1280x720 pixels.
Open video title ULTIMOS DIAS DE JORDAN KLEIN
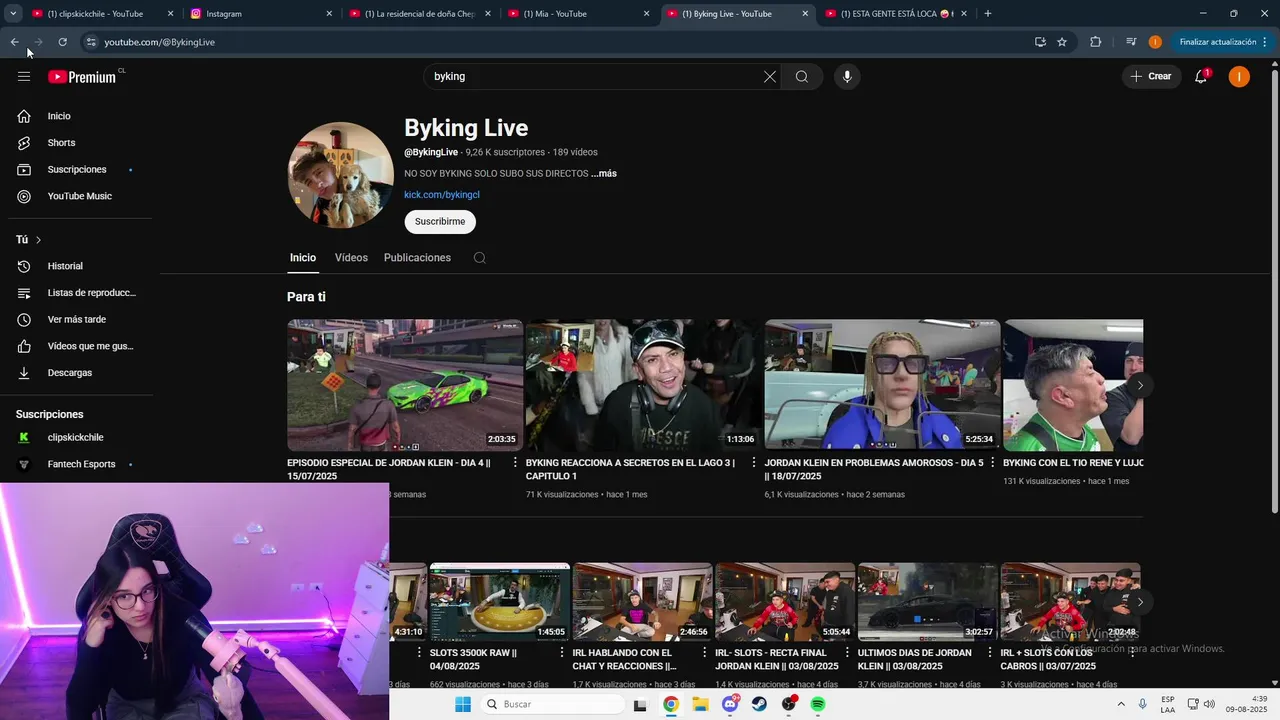915,659
